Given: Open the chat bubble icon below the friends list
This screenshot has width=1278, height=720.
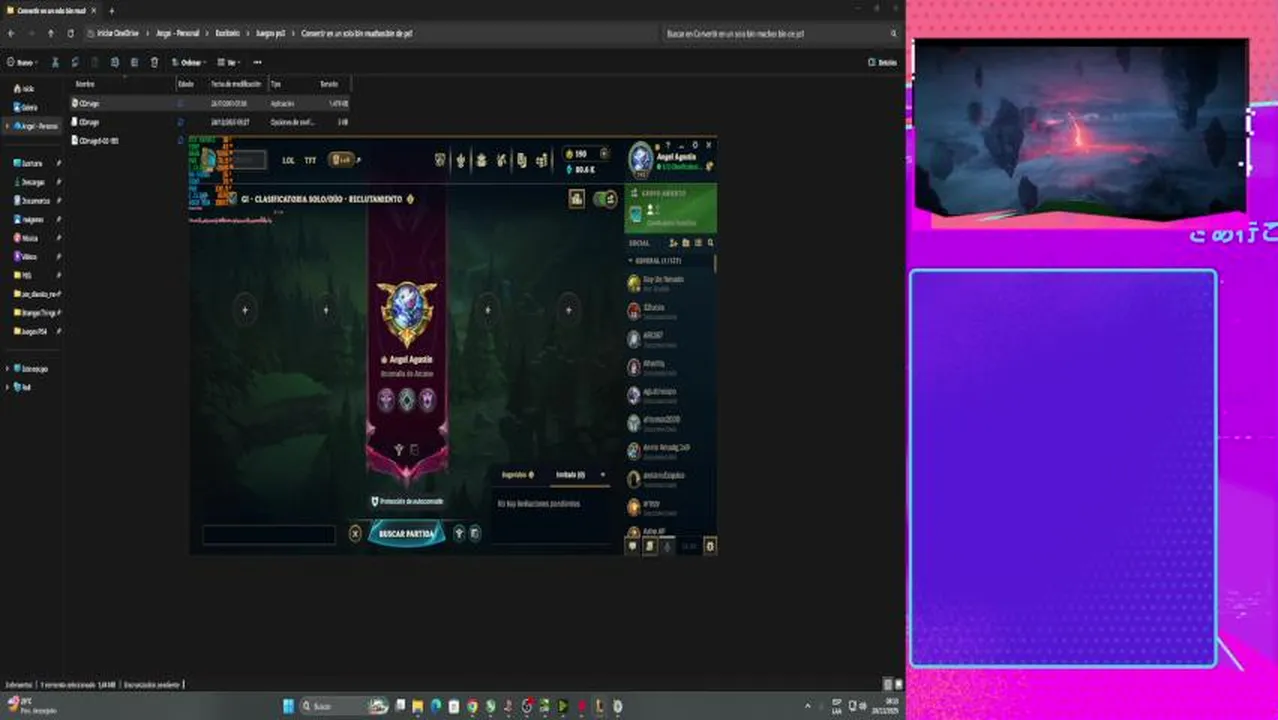Looking at the screenshot, I should 632,546.
